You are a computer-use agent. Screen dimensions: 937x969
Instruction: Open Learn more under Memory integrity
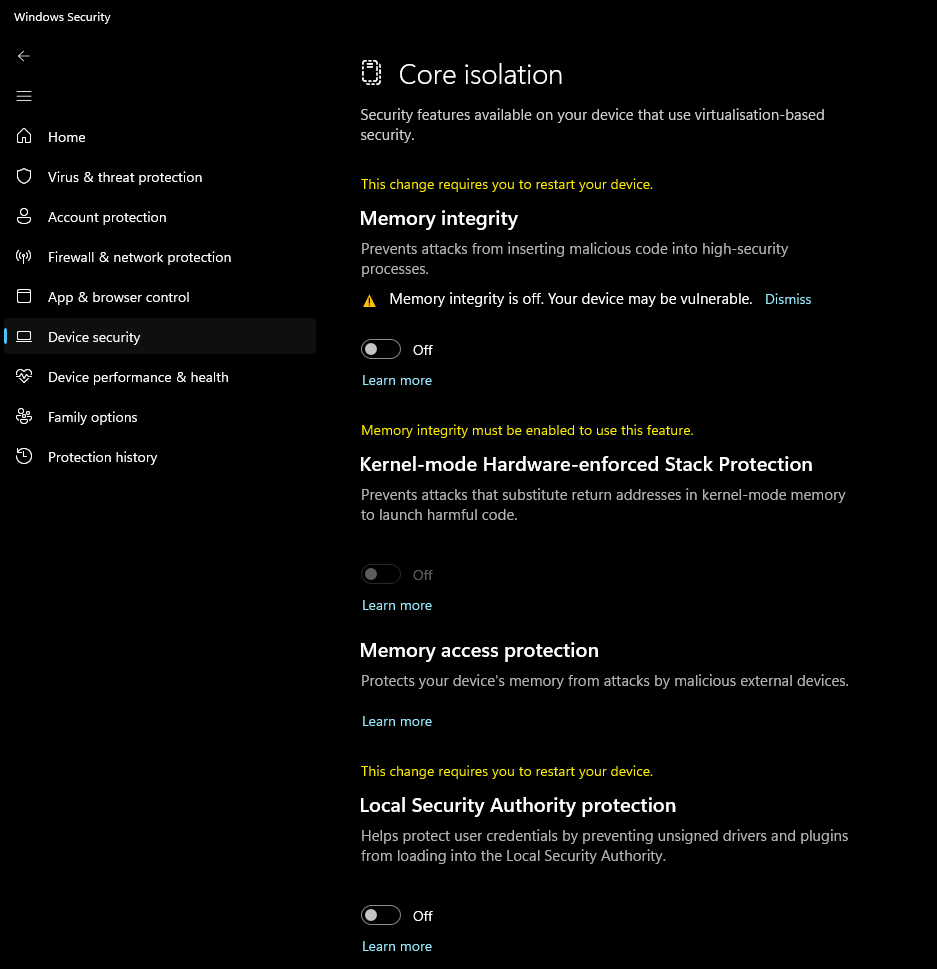pyautogui.click(x=397, y=380)
